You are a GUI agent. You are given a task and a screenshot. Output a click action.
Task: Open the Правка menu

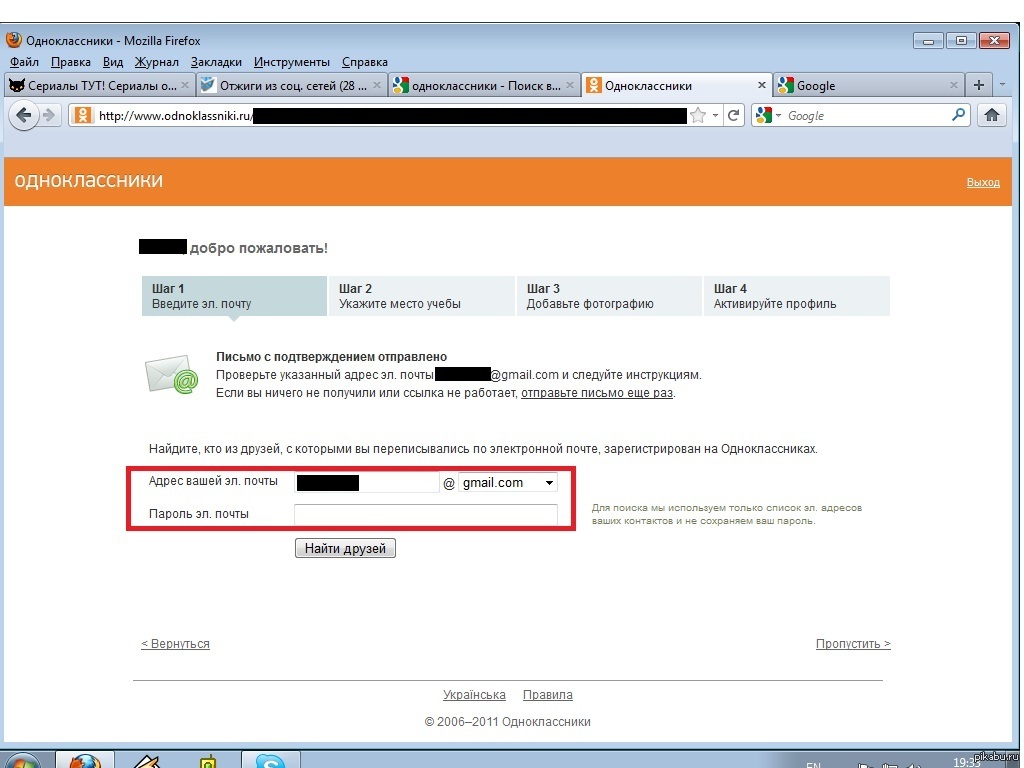(x=71, y=62)
